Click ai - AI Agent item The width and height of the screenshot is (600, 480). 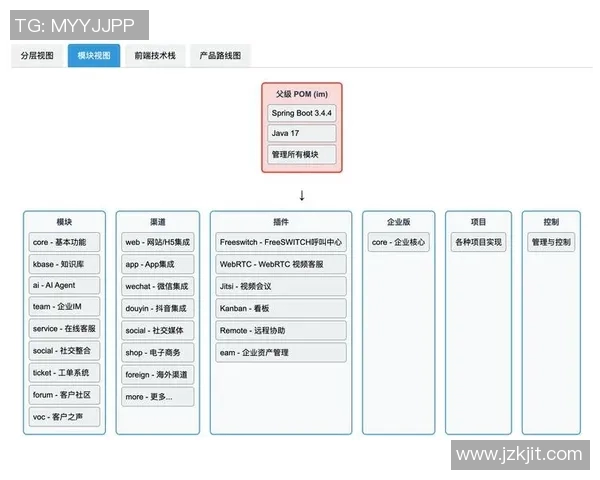point(64,285)
